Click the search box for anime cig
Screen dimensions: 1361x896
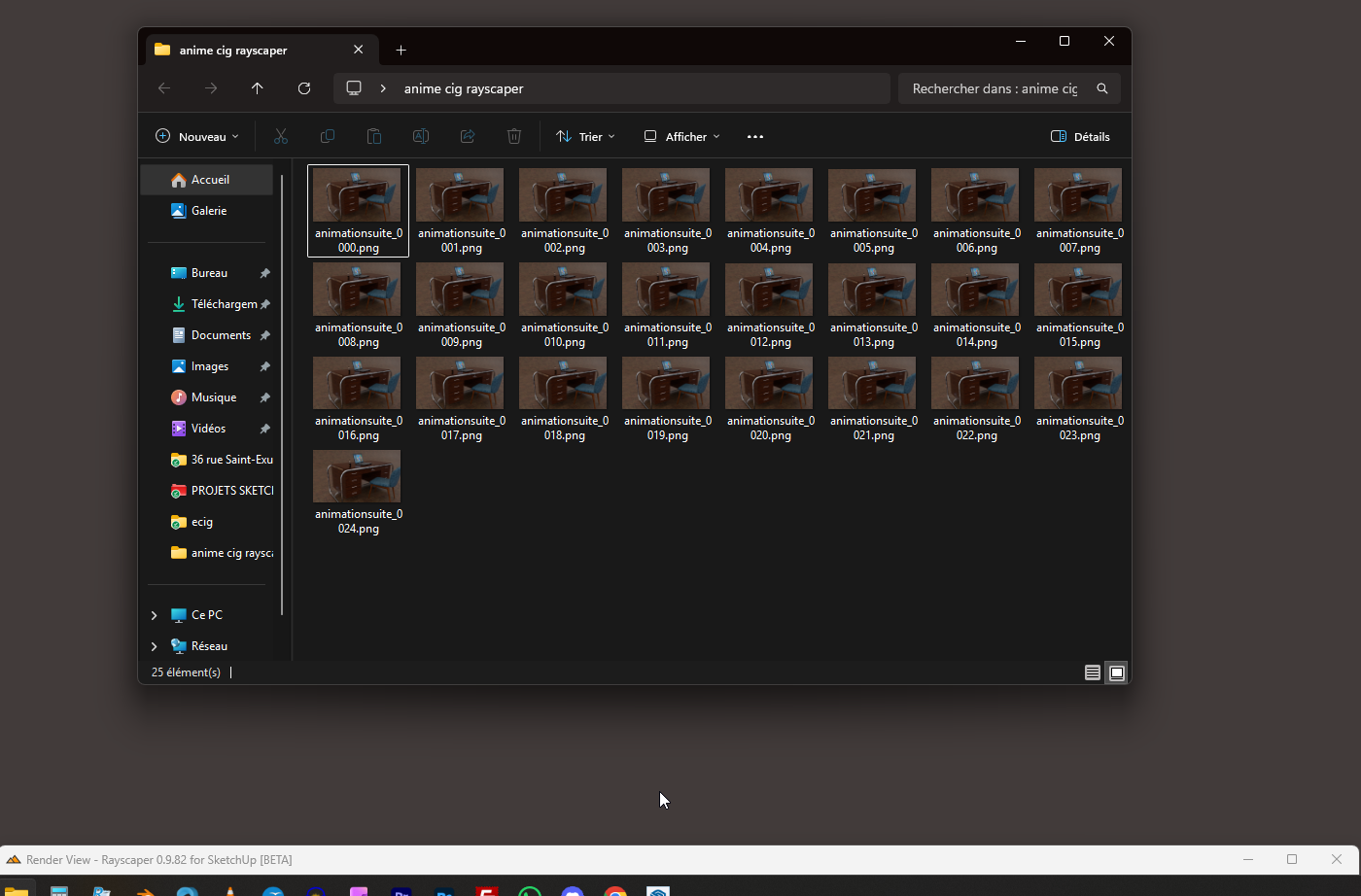pyautogui.click(x=995, y=88)
